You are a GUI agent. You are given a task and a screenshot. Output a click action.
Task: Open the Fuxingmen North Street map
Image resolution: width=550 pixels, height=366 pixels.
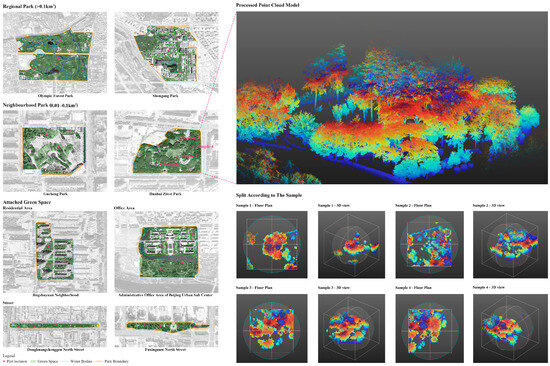[166, 326]
